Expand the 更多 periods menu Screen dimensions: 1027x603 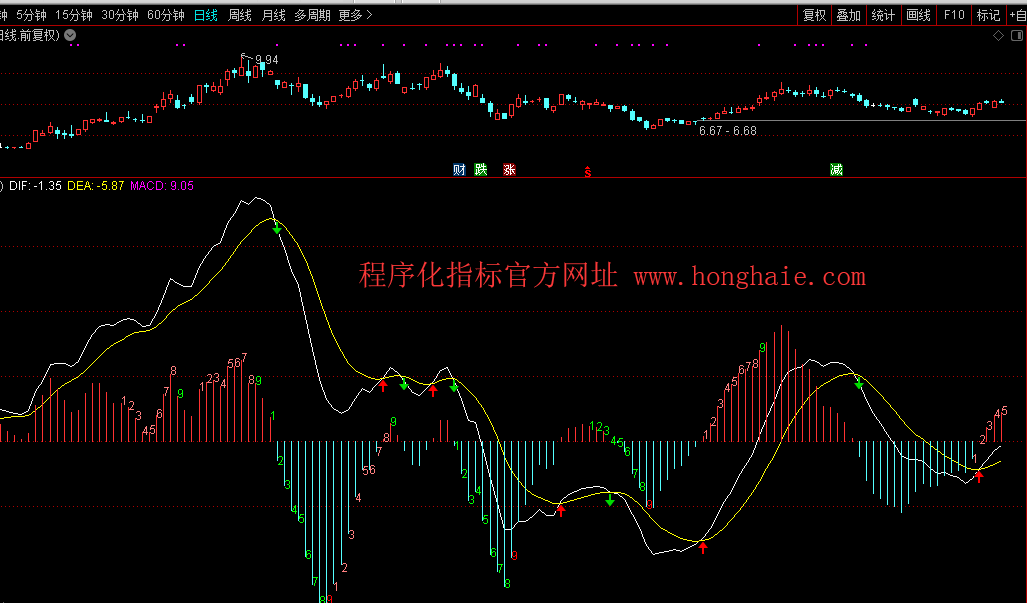pyautogui.click(x=355, y=15)
